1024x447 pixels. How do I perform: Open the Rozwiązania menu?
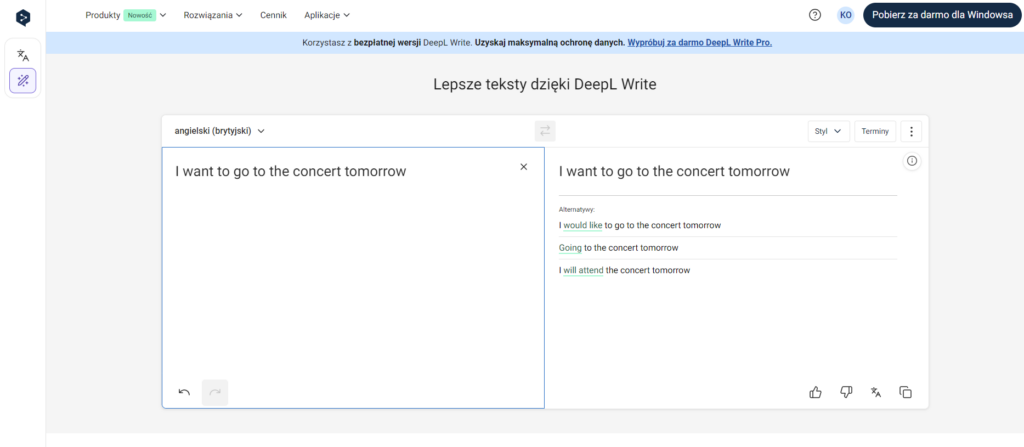214,15
